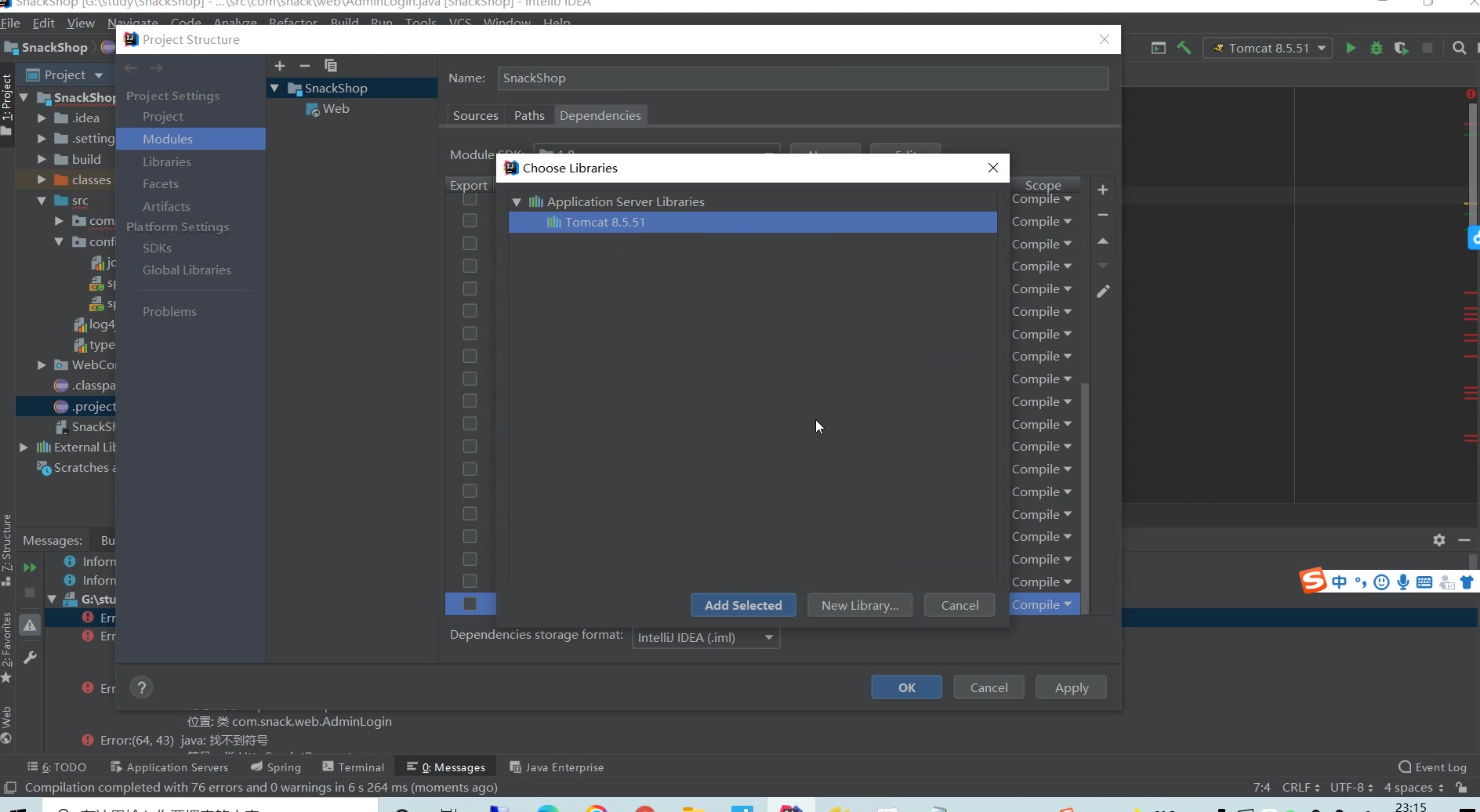Click Apply in Project Structure

coord(1072,687)
